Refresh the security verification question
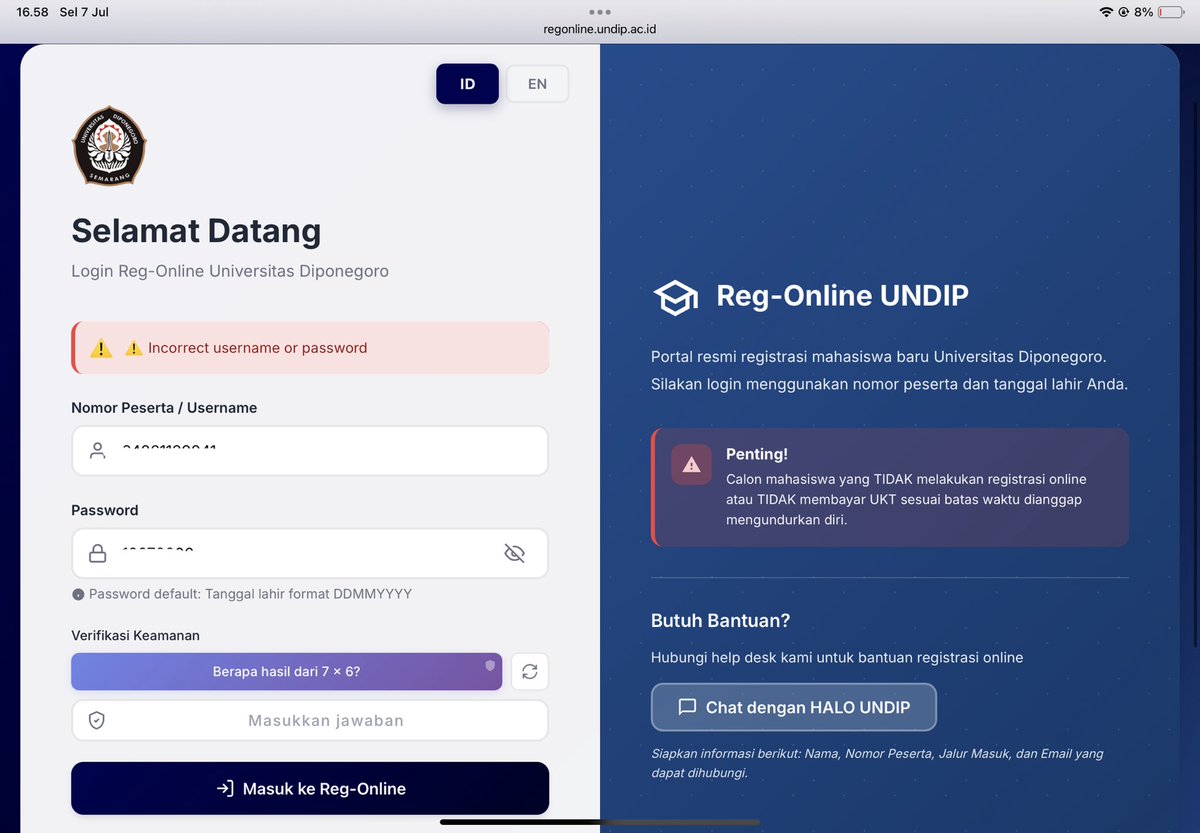Viewport: 1200px width, 833px height. tap(530, 672)
